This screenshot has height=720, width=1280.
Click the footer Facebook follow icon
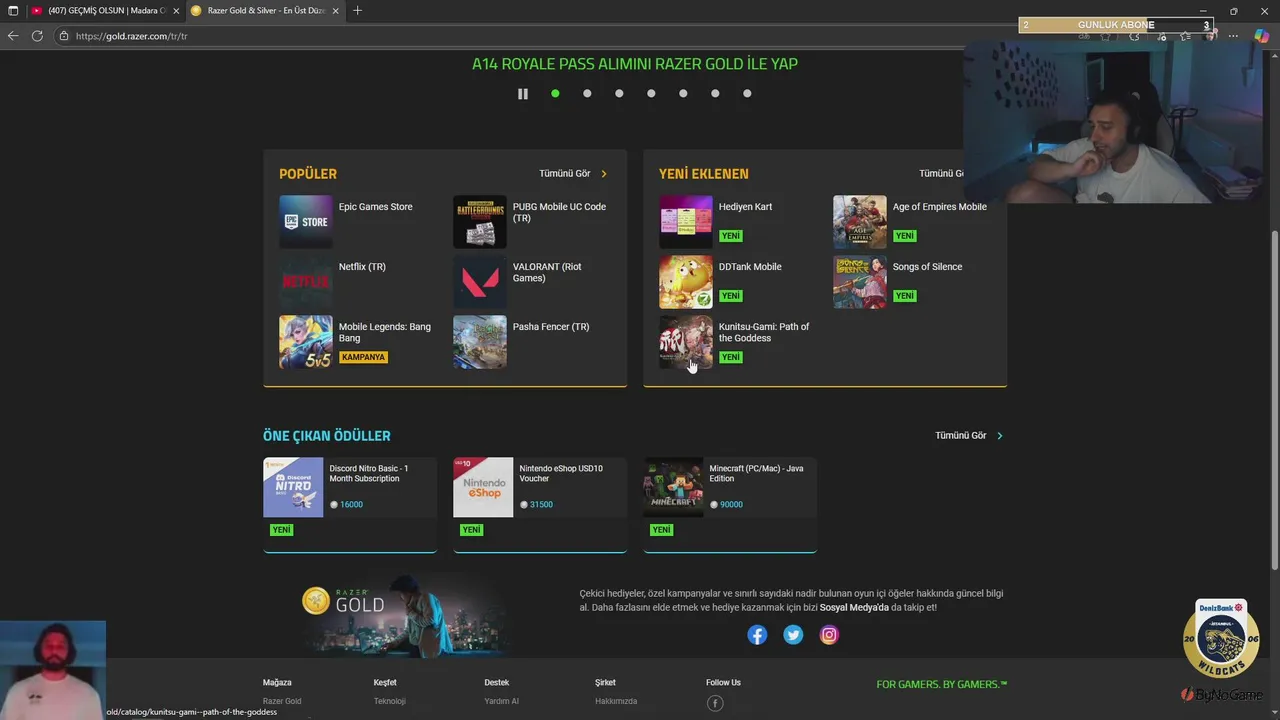(x=715, y=703)
